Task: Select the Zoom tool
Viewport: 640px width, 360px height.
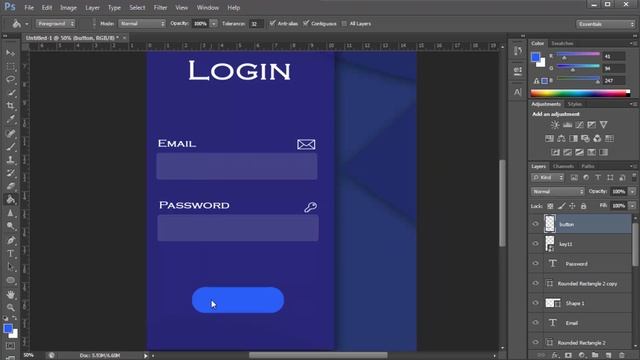Action: pos(11,307)
